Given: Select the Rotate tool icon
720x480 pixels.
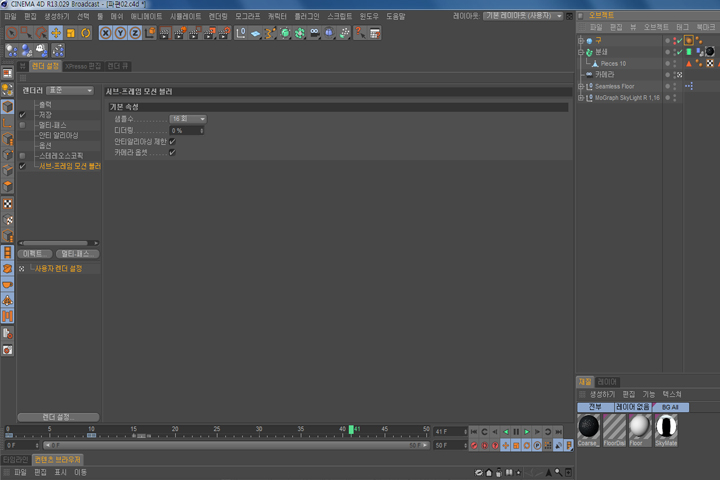Looking at the screenshot, I should (85, 33).
